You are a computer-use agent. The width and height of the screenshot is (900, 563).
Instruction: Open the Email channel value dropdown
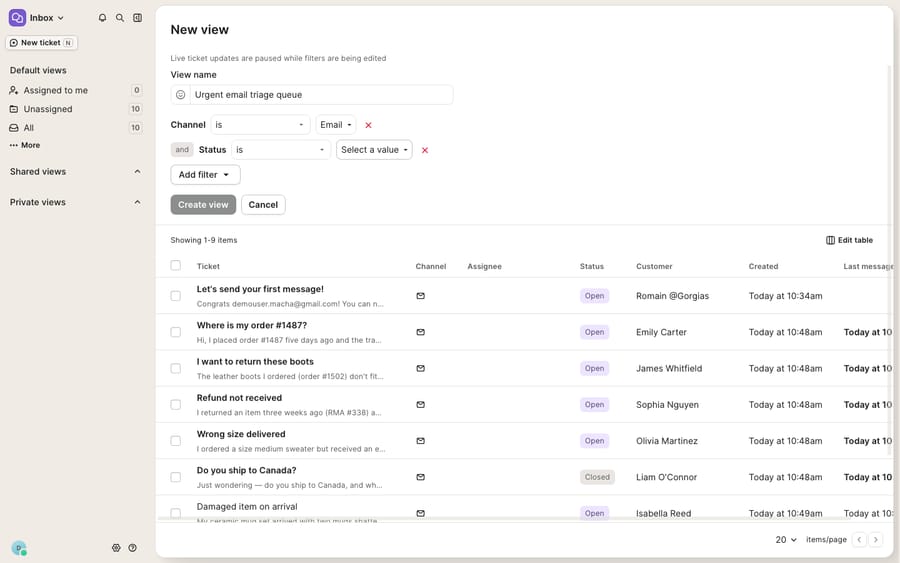coord(336,125)
